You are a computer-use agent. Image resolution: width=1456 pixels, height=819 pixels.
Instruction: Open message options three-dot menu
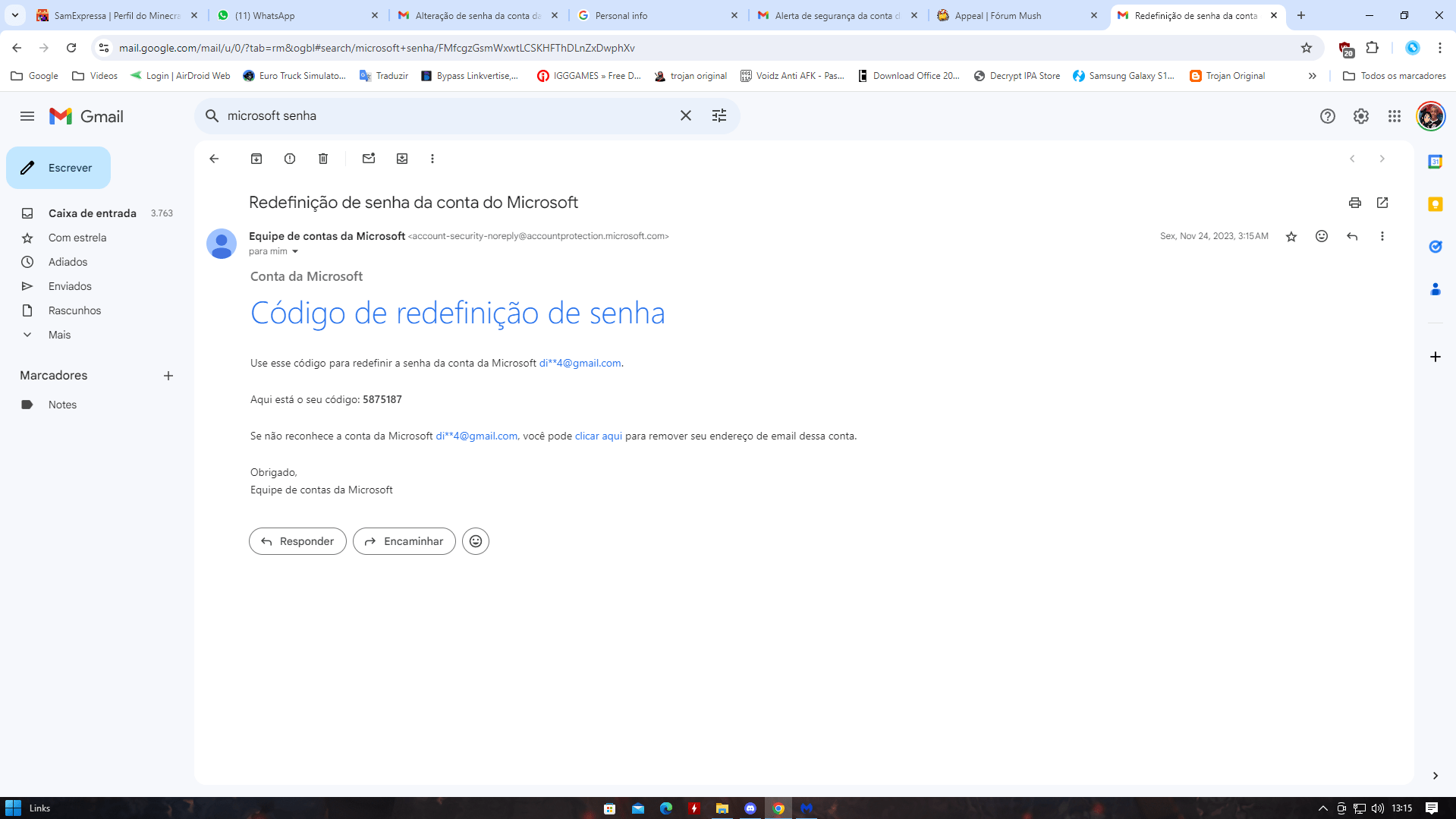tap(1382, 237)
